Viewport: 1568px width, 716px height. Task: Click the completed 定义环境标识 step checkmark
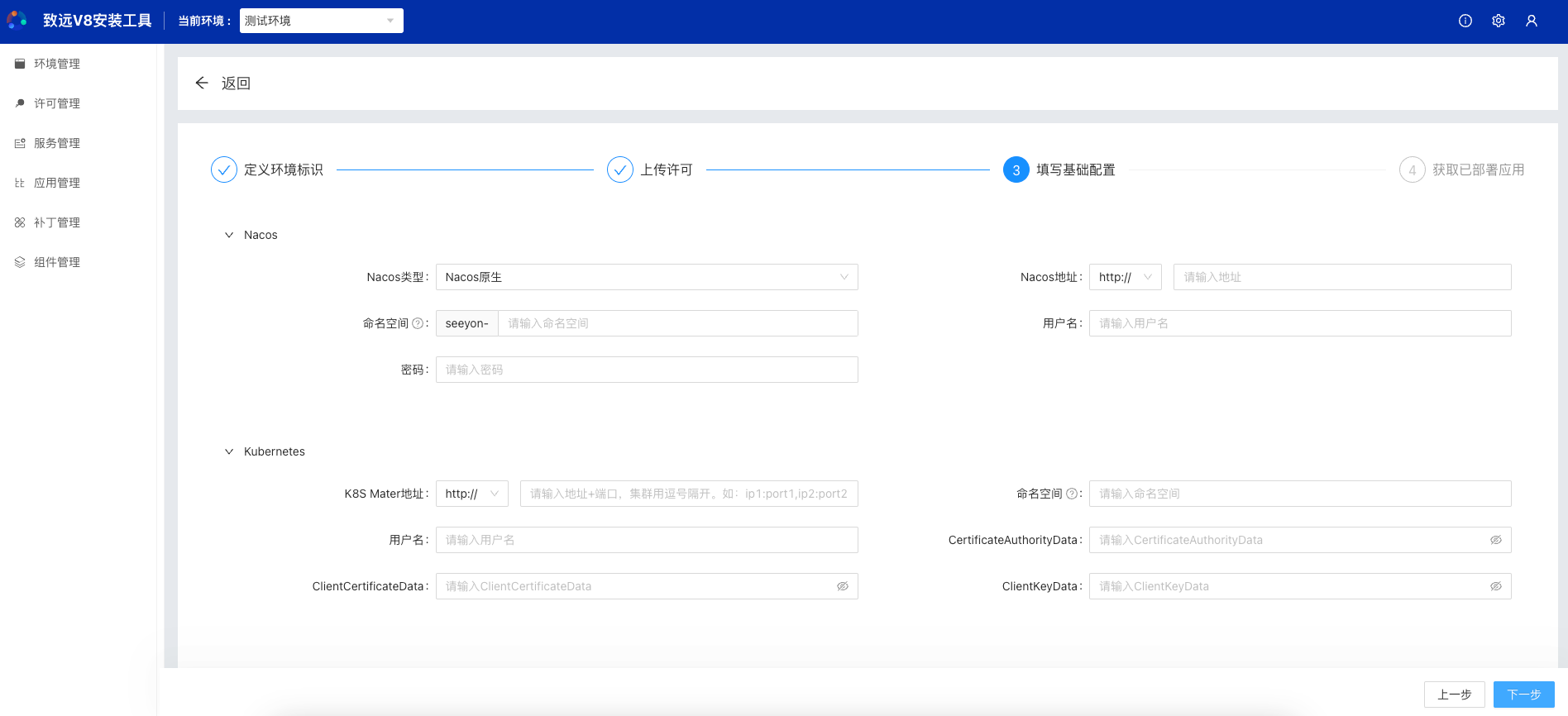(x=224, y=169)
